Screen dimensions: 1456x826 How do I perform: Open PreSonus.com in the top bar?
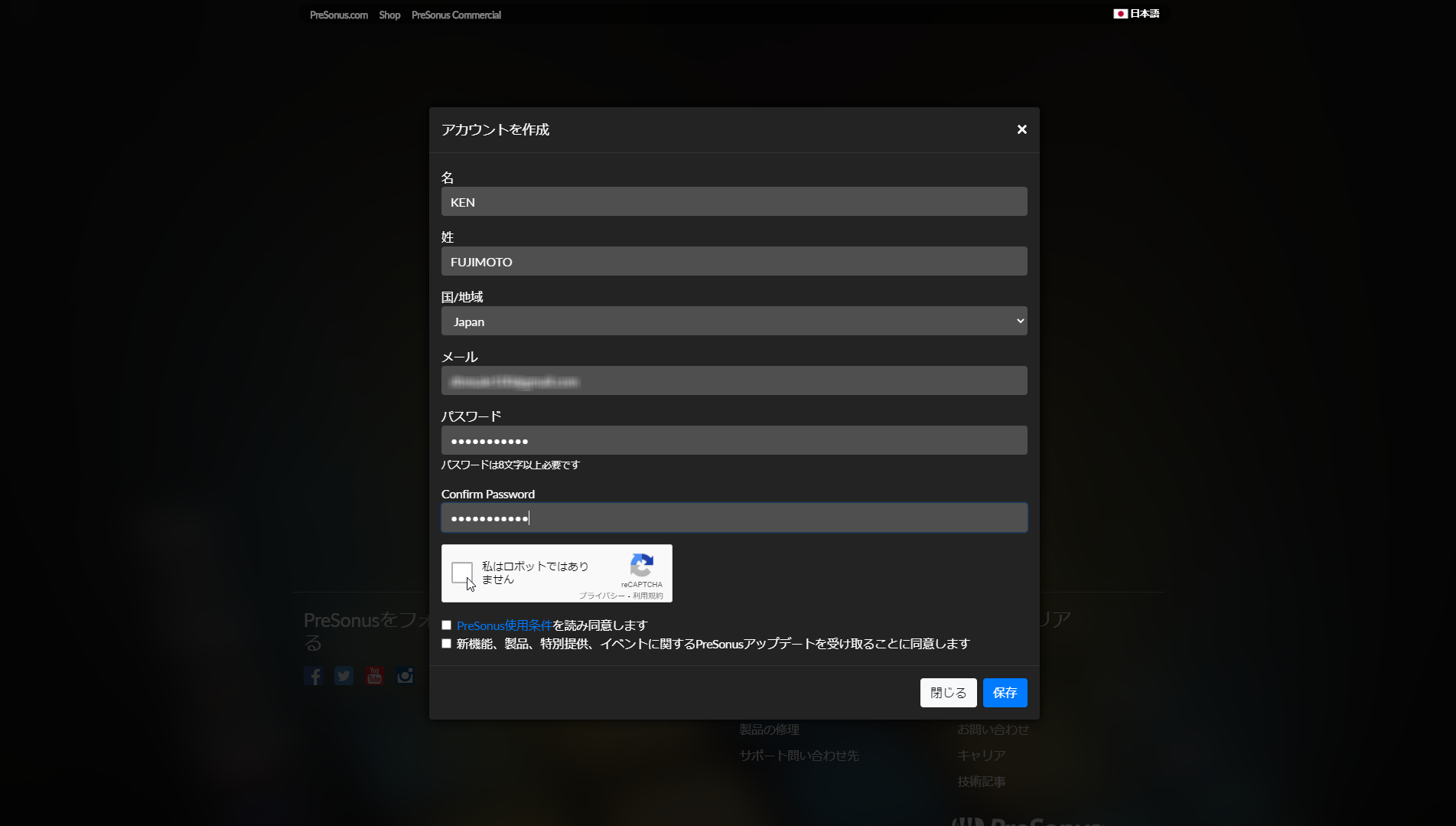339,15
